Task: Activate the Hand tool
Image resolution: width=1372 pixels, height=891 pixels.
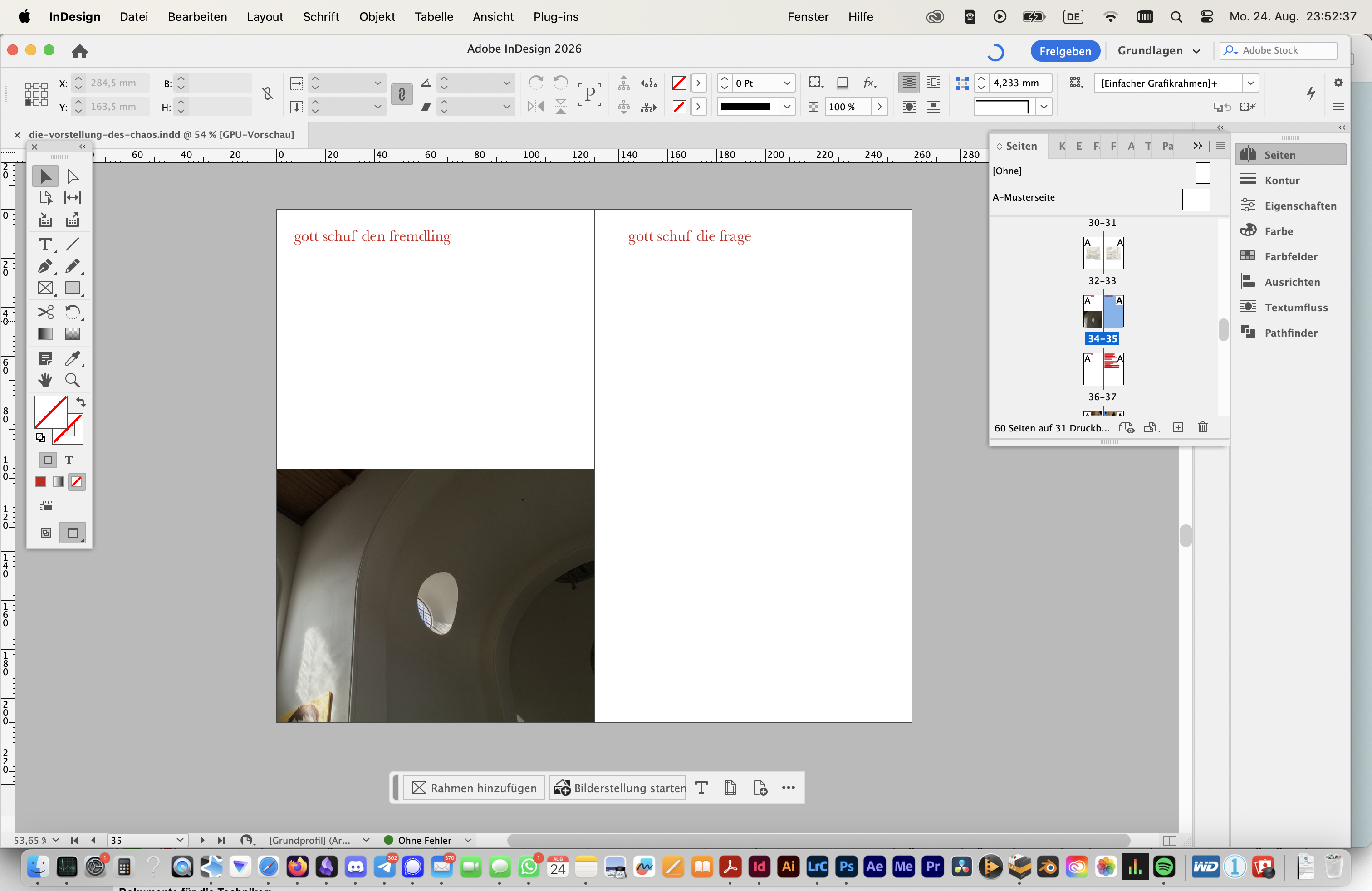Action: coord(45,380)
